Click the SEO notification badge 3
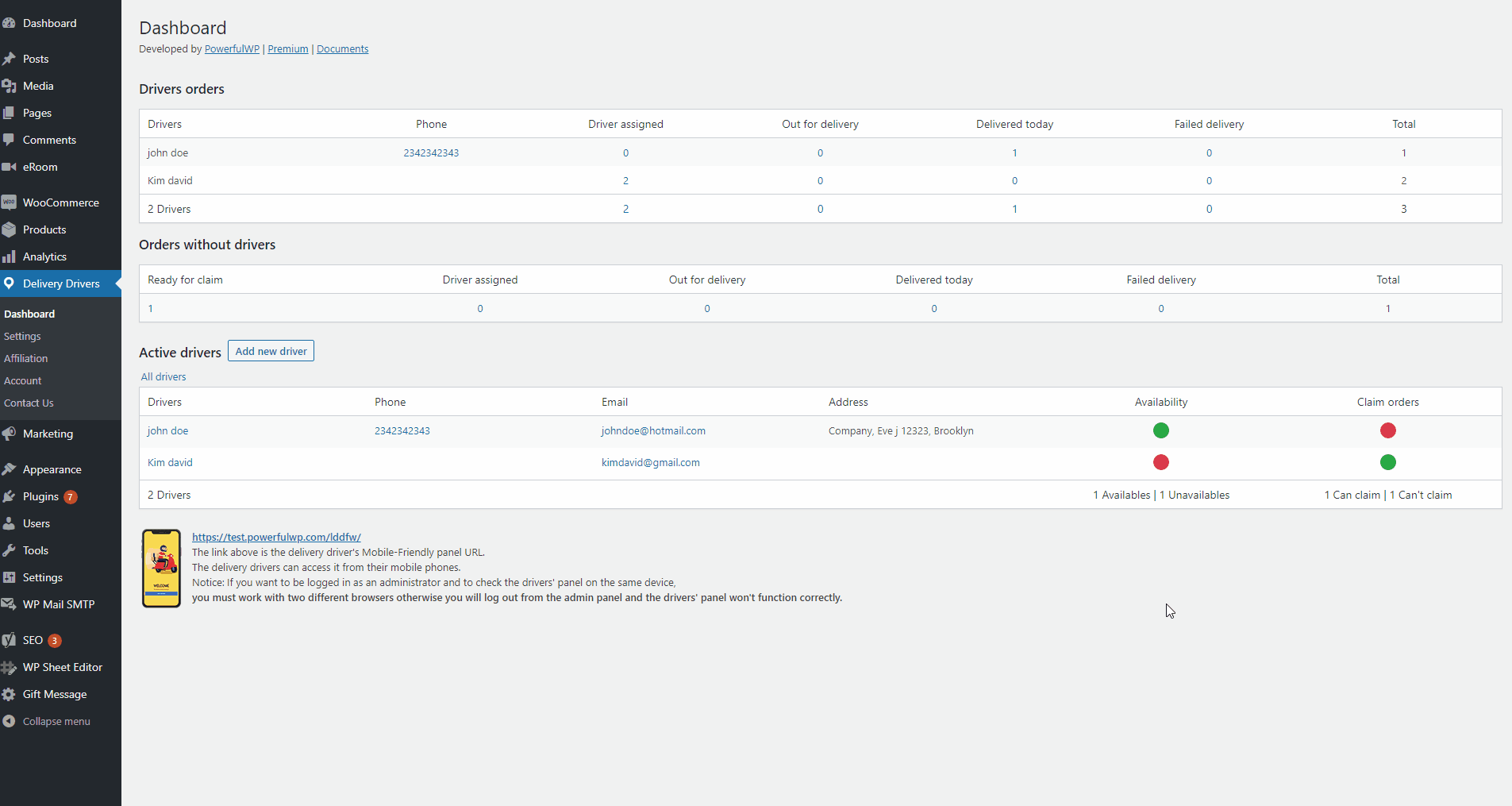Screen dimensions: 1512x806 tap(55, 641)
